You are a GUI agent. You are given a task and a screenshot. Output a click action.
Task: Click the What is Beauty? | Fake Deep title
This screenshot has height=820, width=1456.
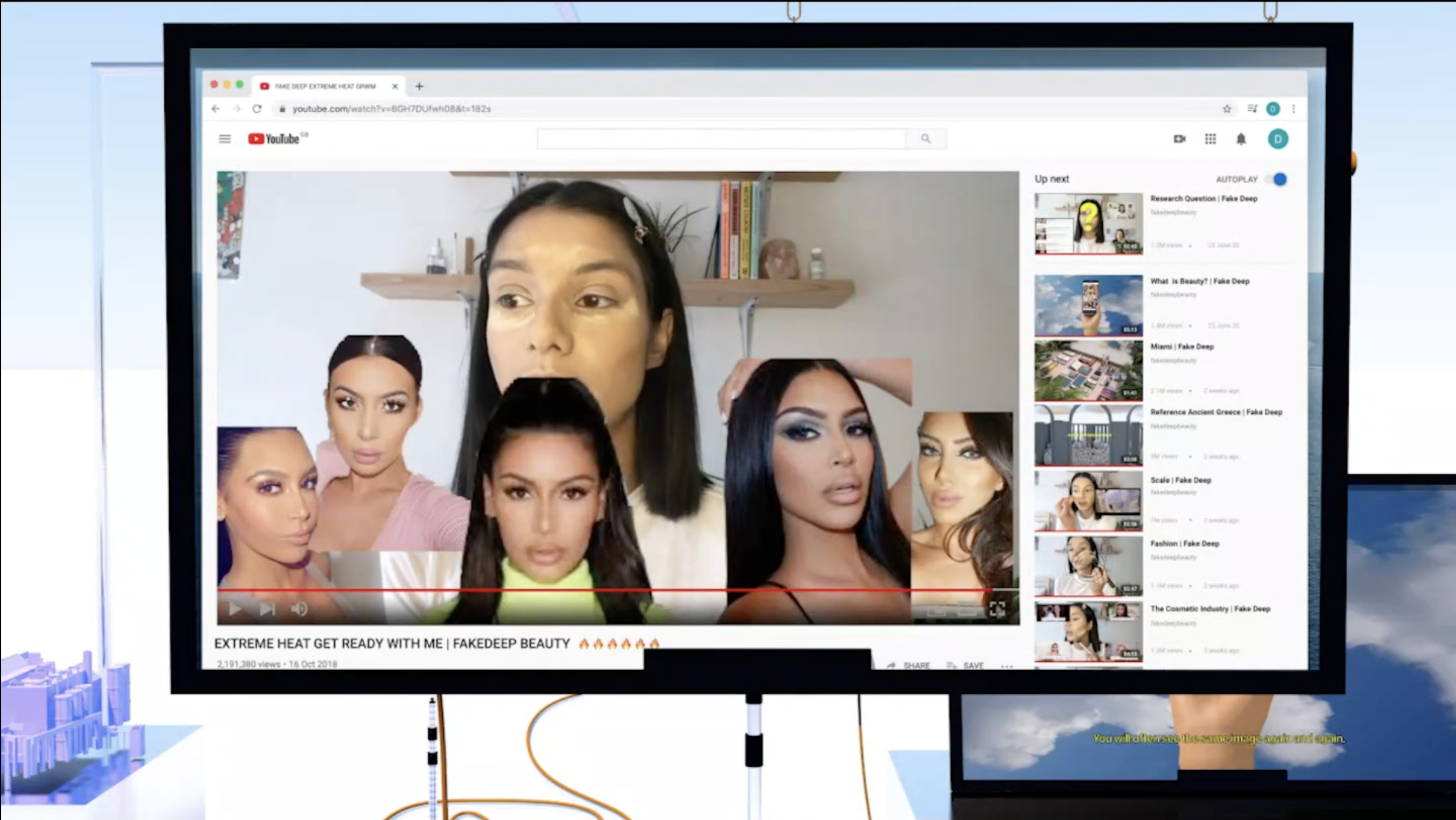(x=1199, y=281)
